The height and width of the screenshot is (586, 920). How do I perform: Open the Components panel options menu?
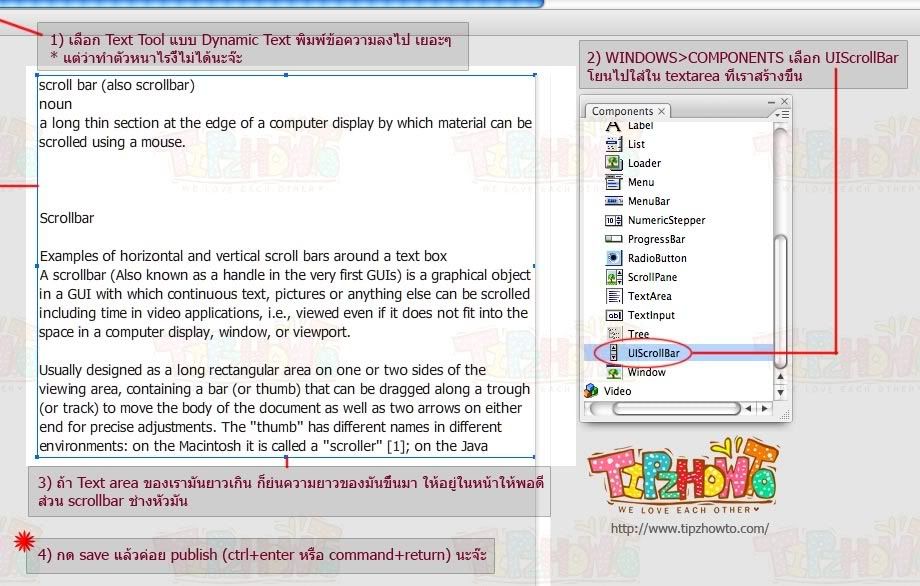[x=782, y=112]
